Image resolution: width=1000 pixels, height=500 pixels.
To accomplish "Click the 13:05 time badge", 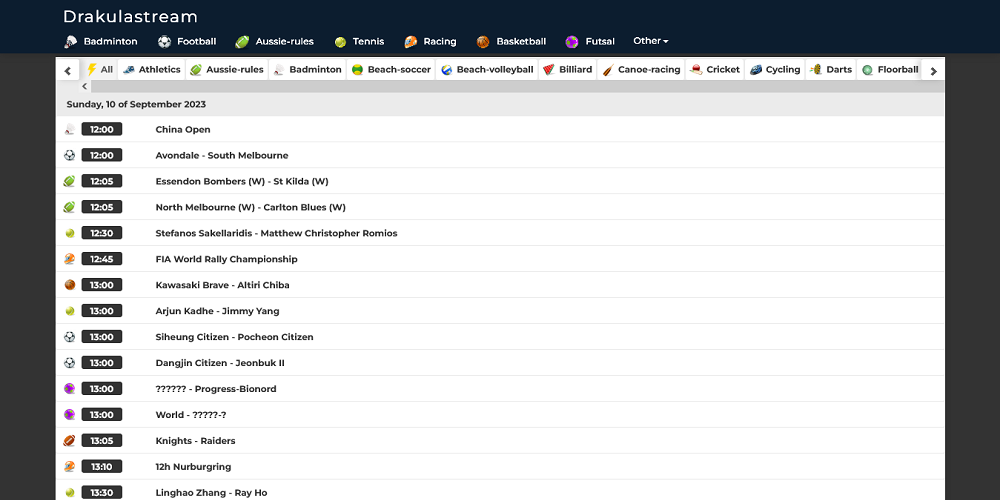I will coord(101,441).
